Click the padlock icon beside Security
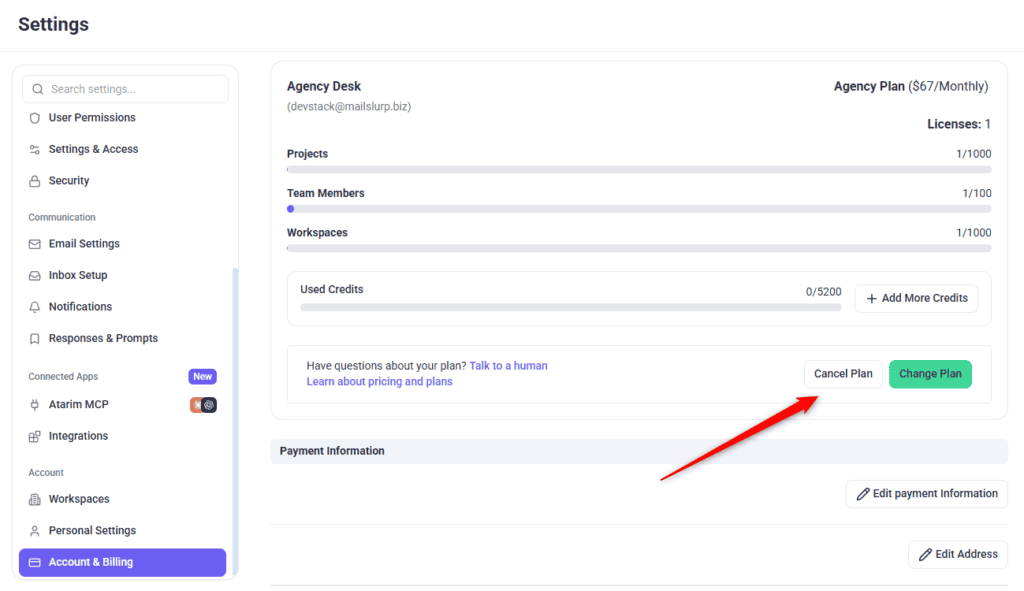The width and height of the screenshot is (1024, 591). point(35,181)
